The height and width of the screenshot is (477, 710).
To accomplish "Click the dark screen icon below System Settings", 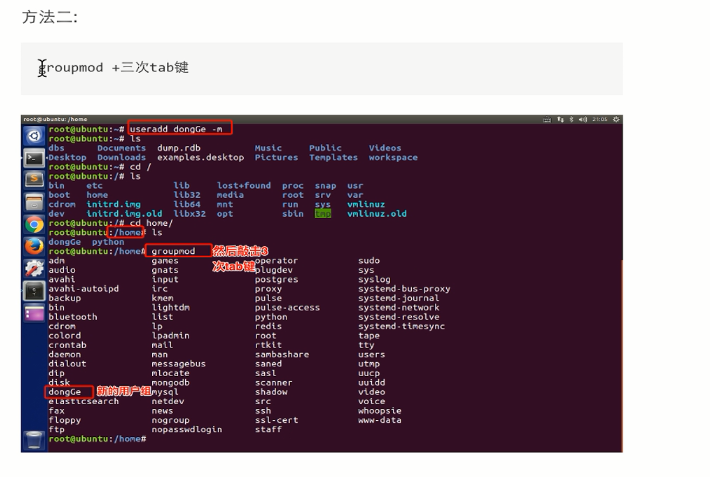I will tap(34, 291).
